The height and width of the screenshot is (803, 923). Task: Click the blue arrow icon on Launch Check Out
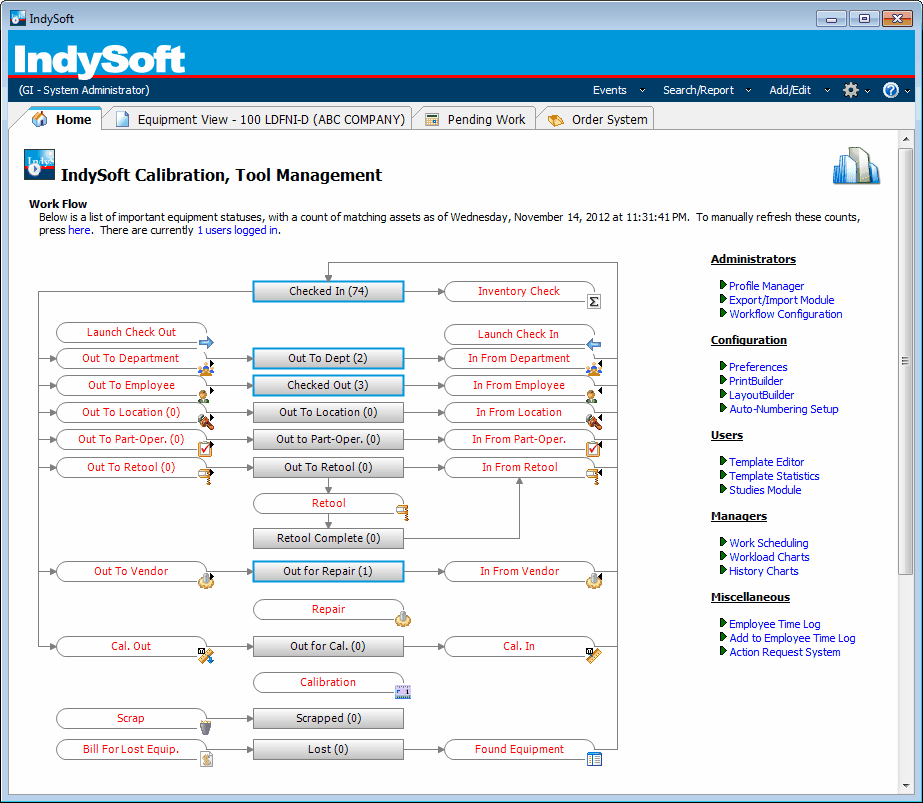tap(206, 342)
